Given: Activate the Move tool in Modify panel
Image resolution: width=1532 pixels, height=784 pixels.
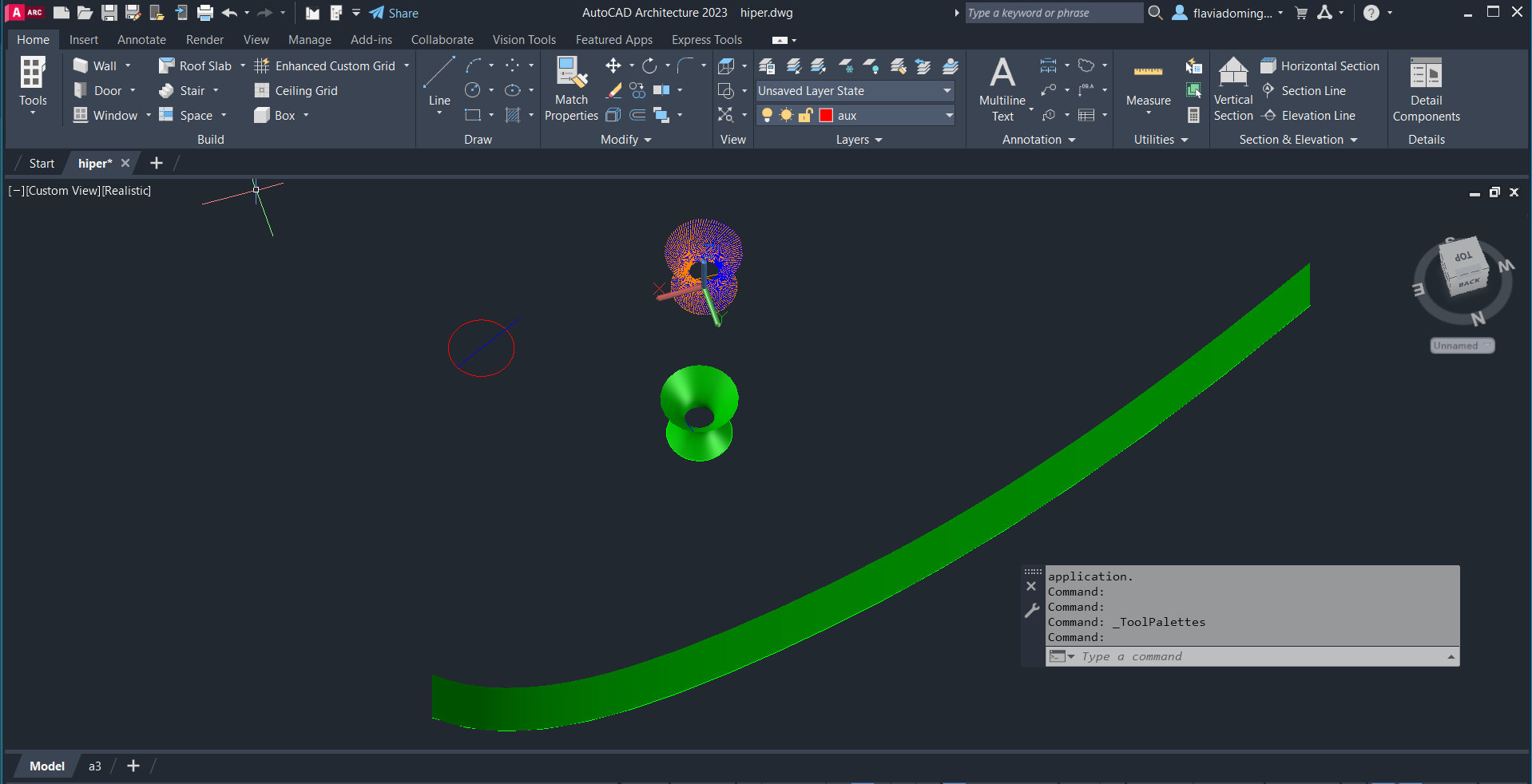Looking at the screenshot, I should pos(613,66).
